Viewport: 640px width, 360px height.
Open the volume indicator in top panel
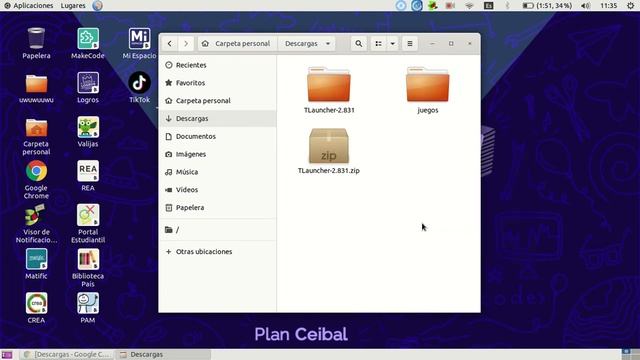[x=586, y=5]
